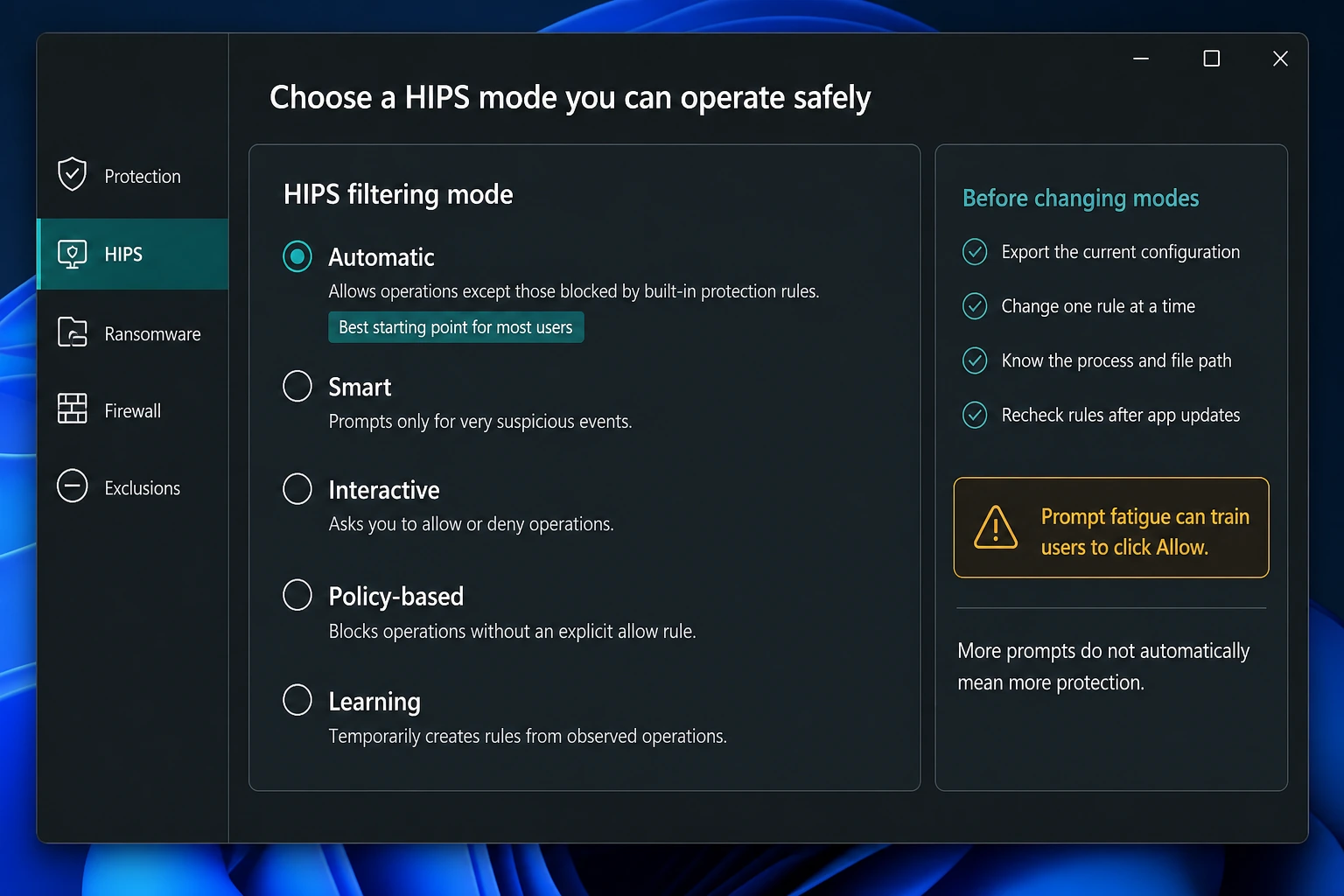Click the Policy-based mode label
Screen dimensions: 1344x896
click(396, 597)
